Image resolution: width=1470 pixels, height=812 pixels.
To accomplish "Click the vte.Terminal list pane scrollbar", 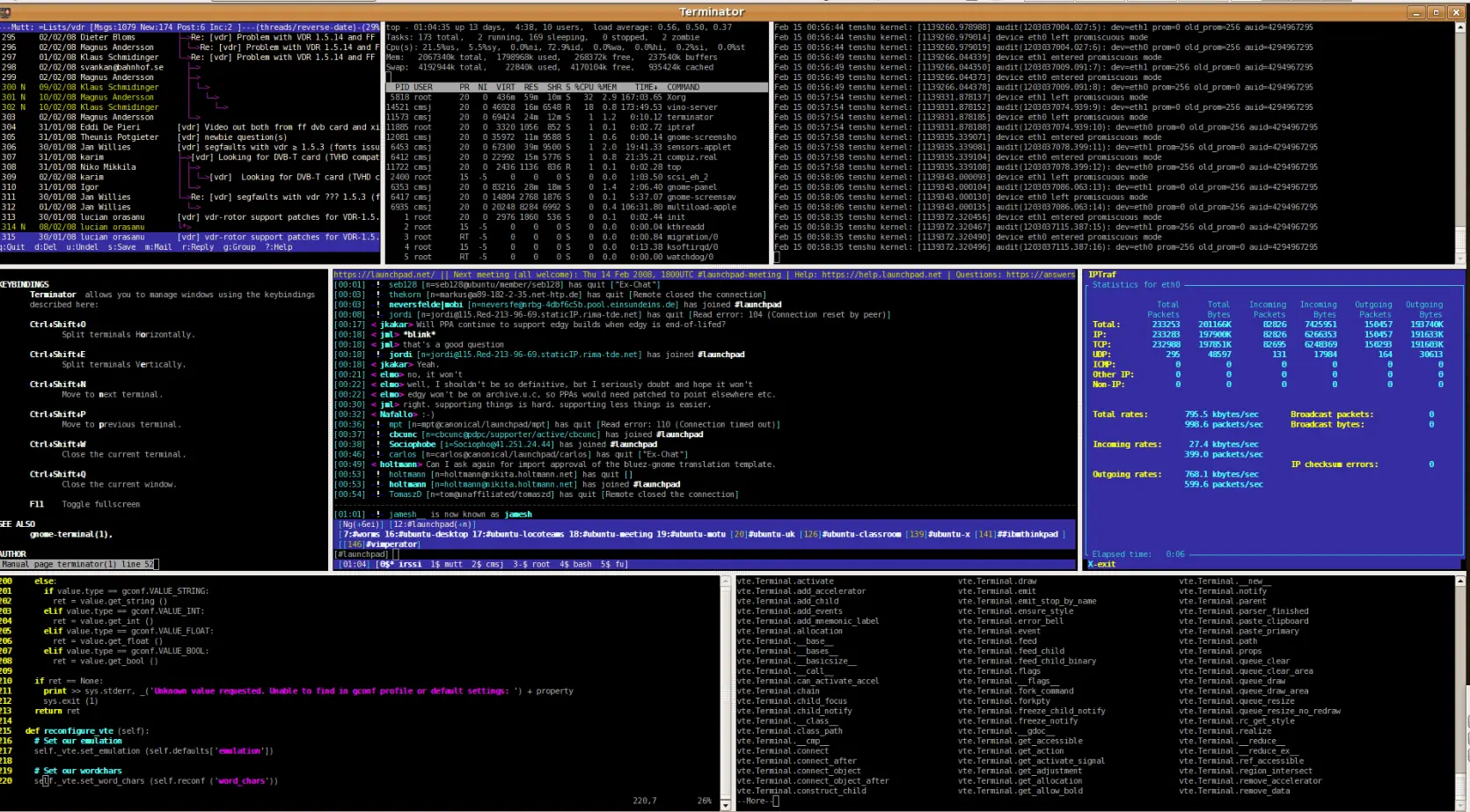I will coord(1461,693).
